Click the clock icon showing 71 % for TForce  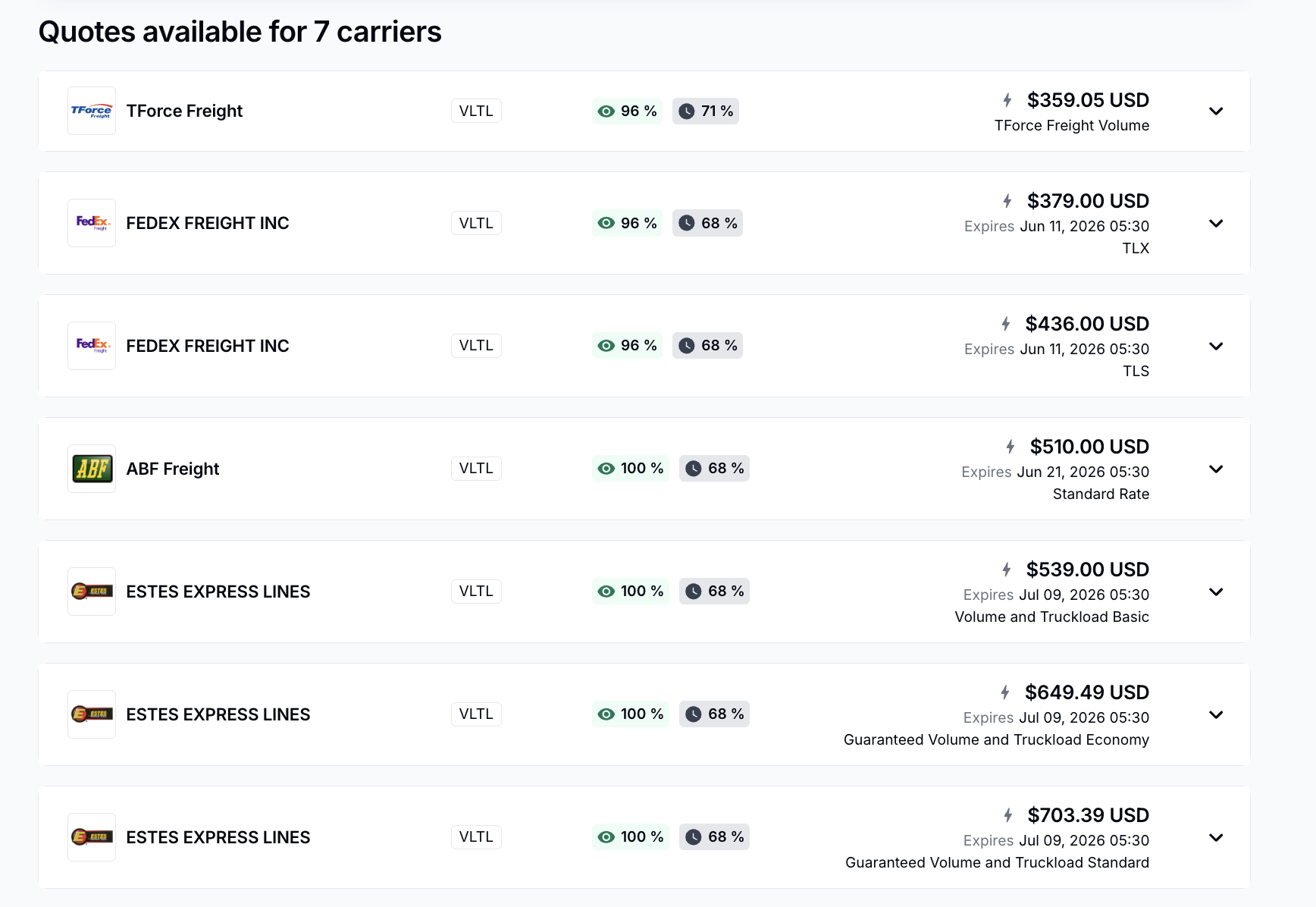687,111
